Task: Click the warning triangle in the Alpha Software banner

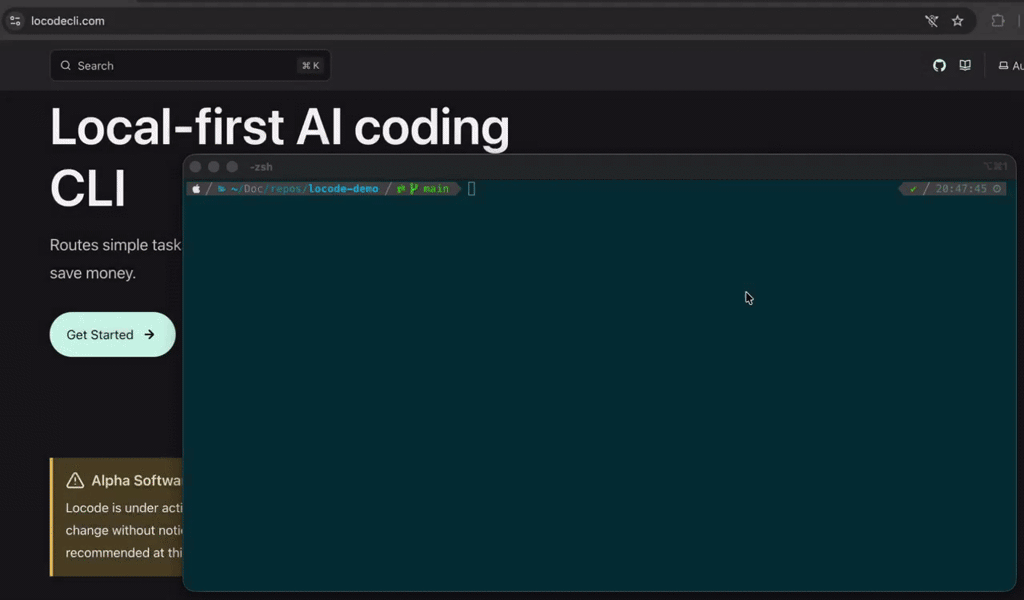Action: point(74,480)
